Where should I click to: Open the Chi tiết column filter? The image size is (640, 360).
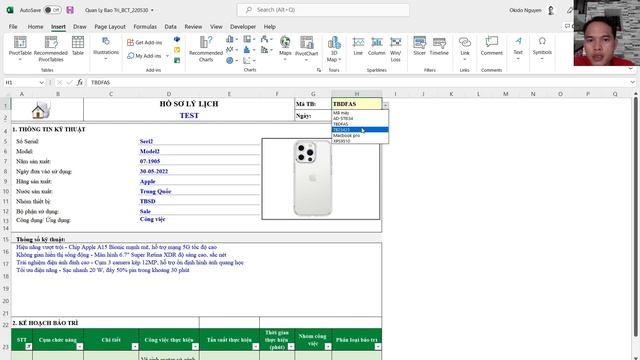135,347
